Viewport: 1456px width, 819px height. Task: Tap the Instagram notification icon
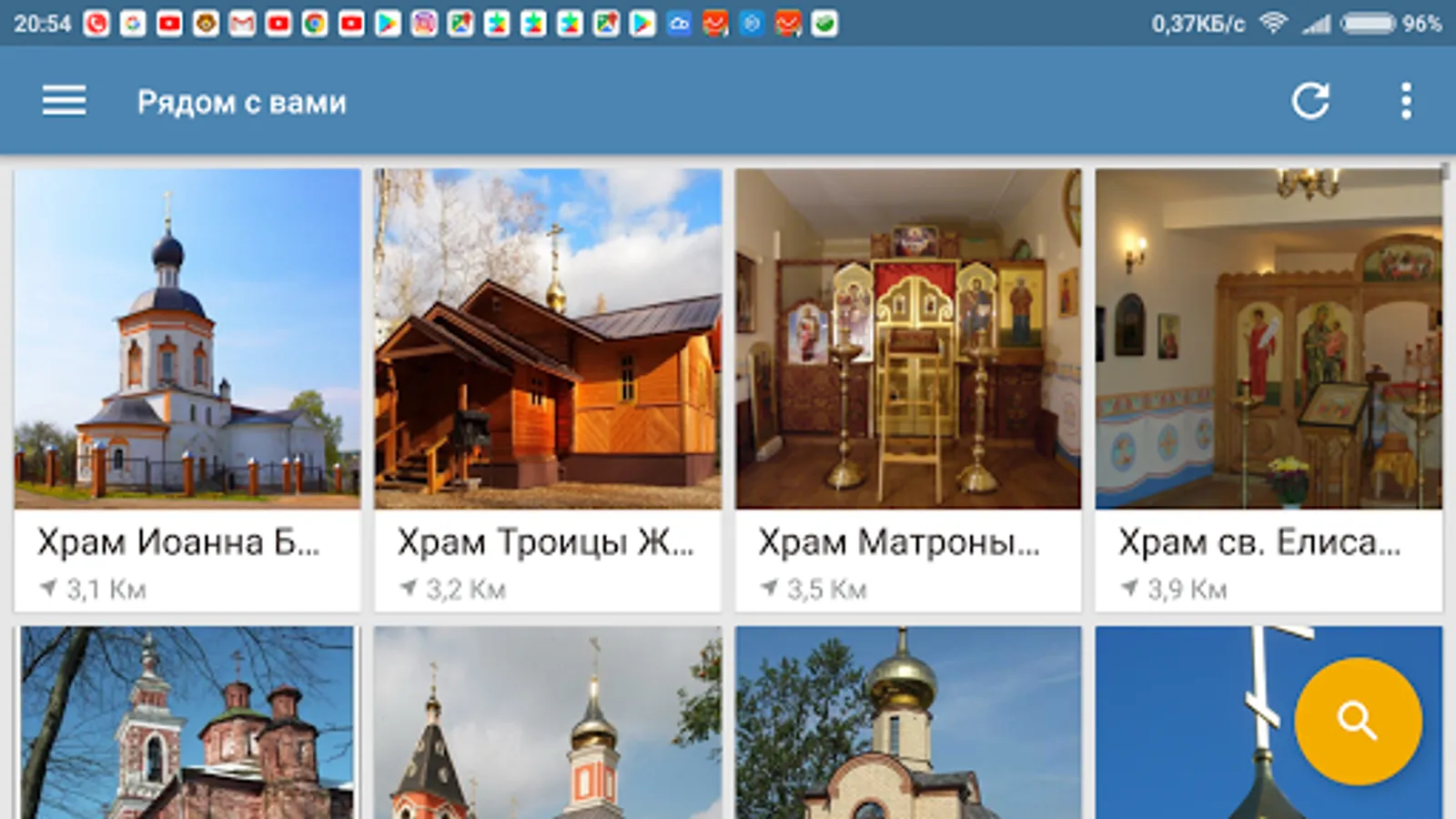424,24
